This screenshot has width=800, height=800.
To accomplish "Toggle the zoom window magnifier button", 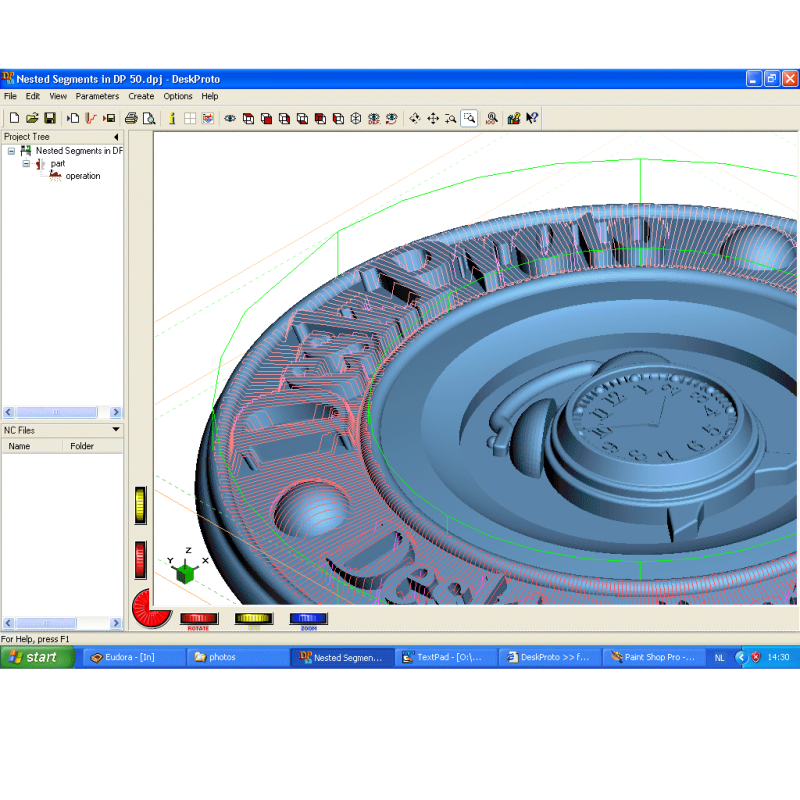I will tap(469, 118).
